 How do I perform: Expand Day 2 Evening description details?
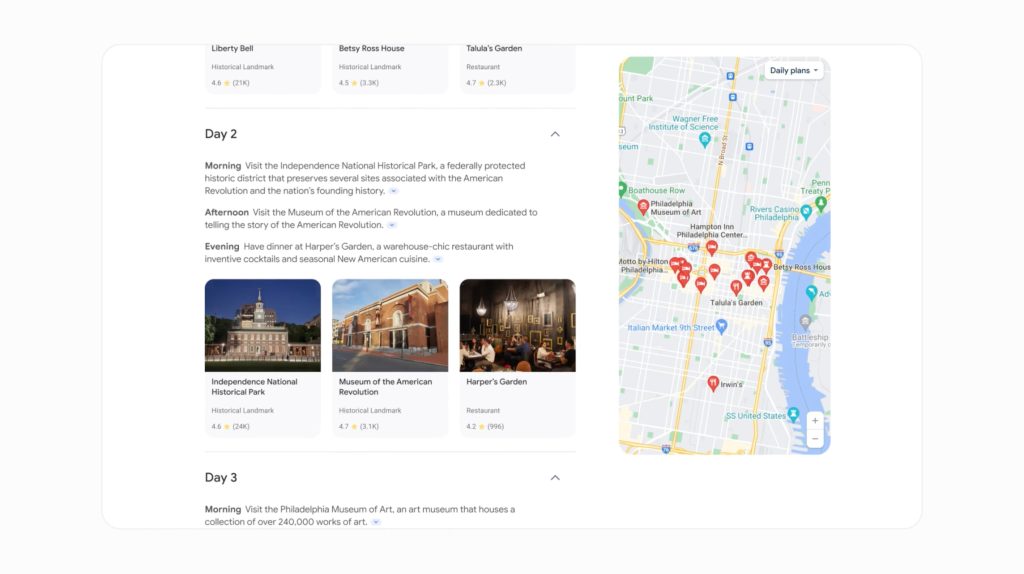pos(438,260)
